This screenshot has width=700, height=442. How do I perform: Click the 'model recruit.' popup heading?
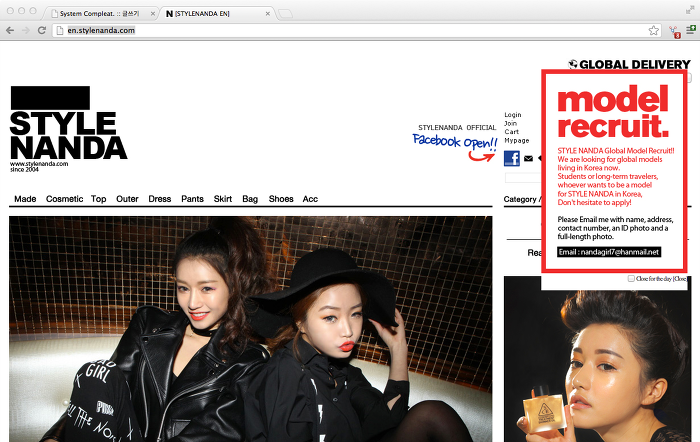(613, 112)
